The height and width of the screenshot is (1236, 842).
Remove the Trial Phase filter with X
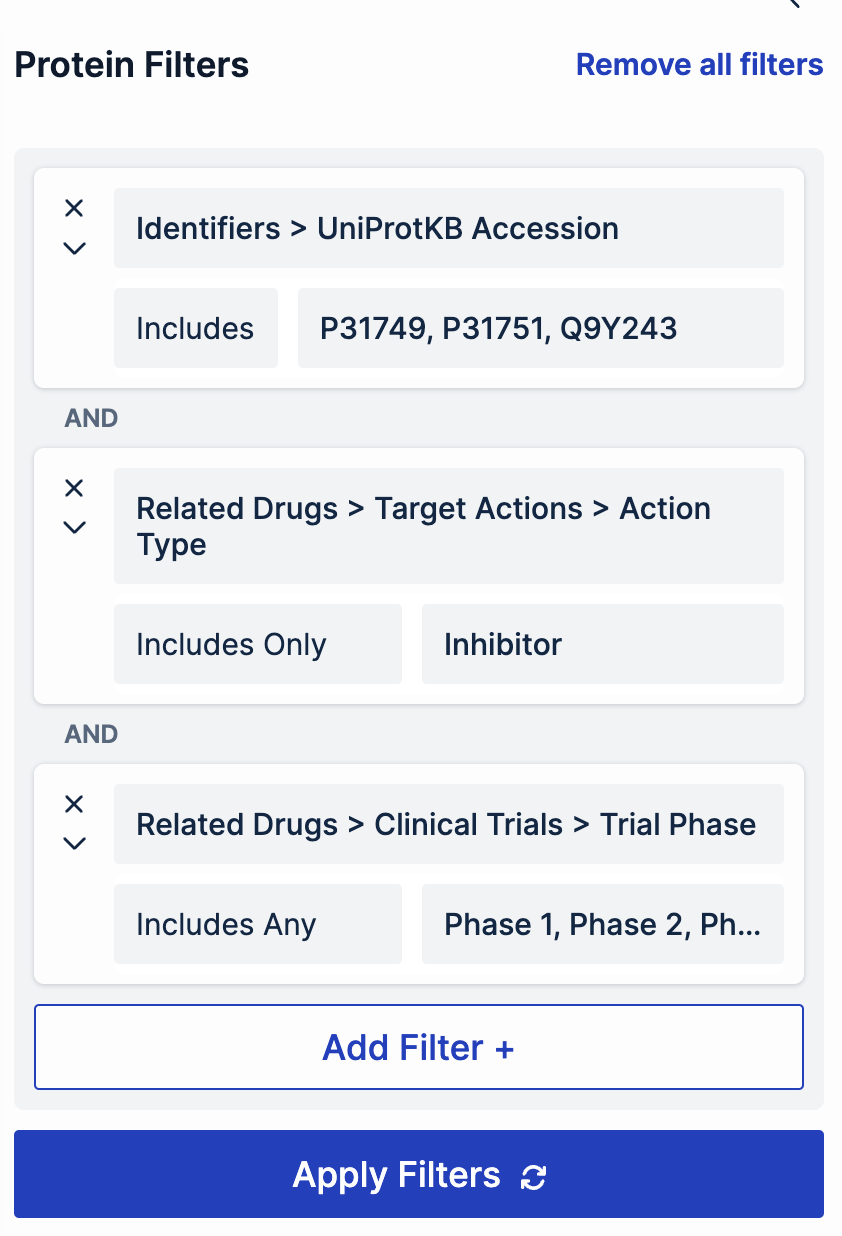point(74,804)
